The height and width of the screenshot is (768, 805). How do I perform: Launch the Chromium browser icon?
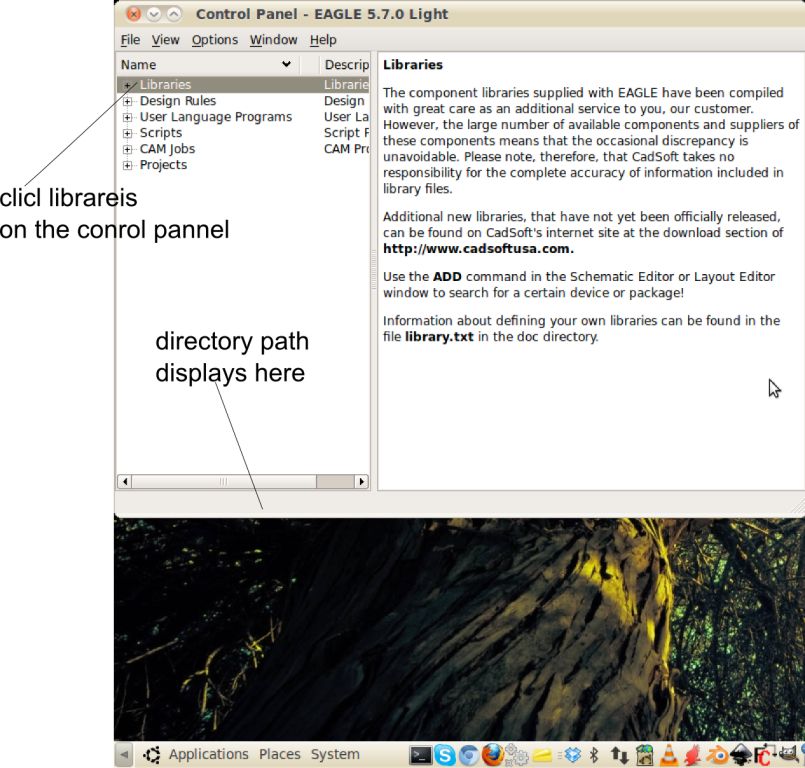(469, 755)
